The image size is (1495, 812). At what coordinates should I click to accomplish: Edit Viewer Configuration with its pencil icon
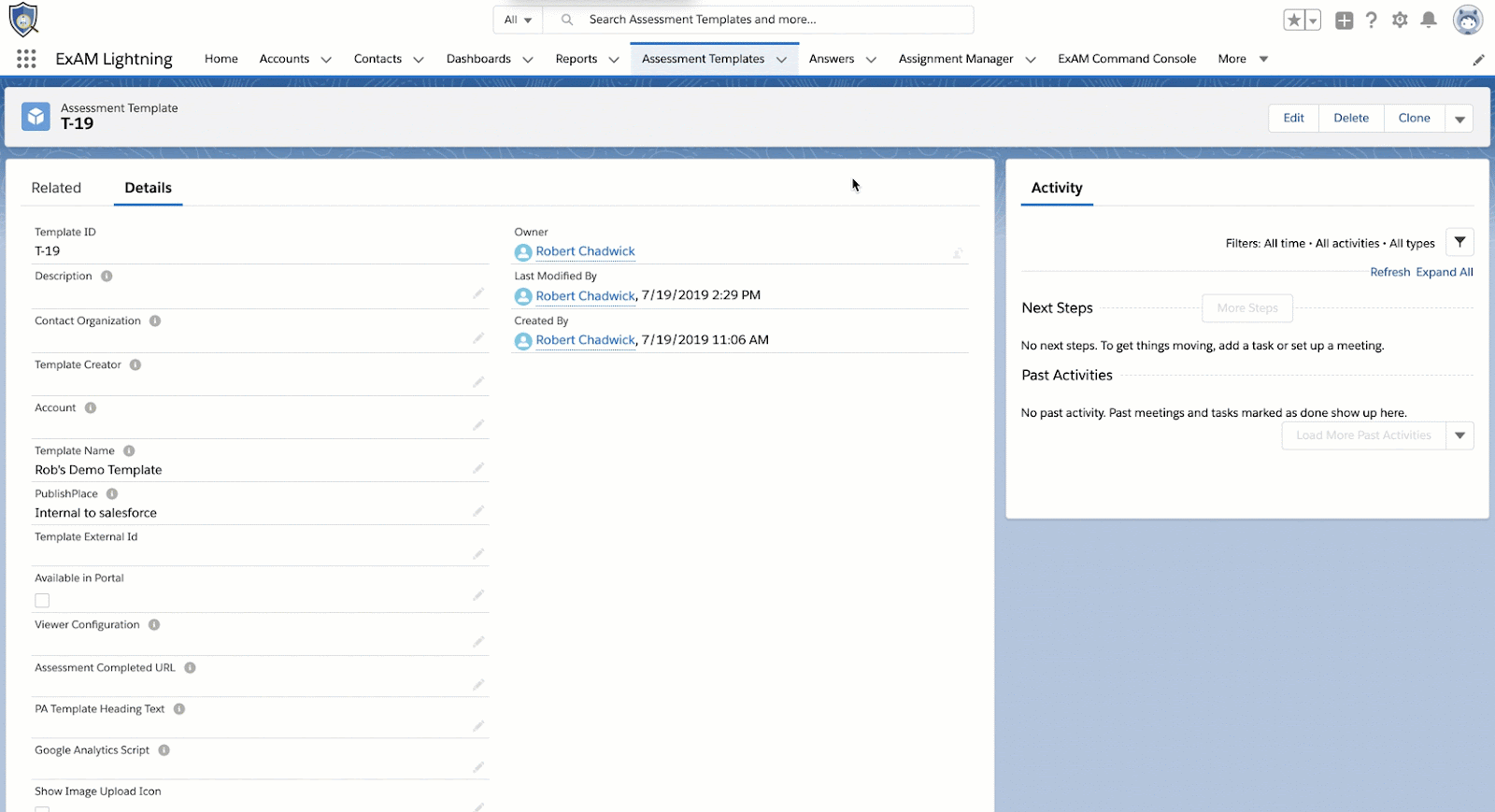click(x=478, y=642)
